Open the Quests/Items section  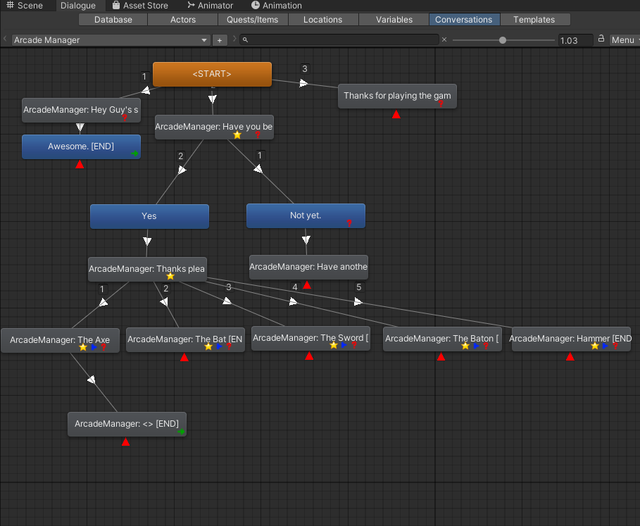point(252,20)
